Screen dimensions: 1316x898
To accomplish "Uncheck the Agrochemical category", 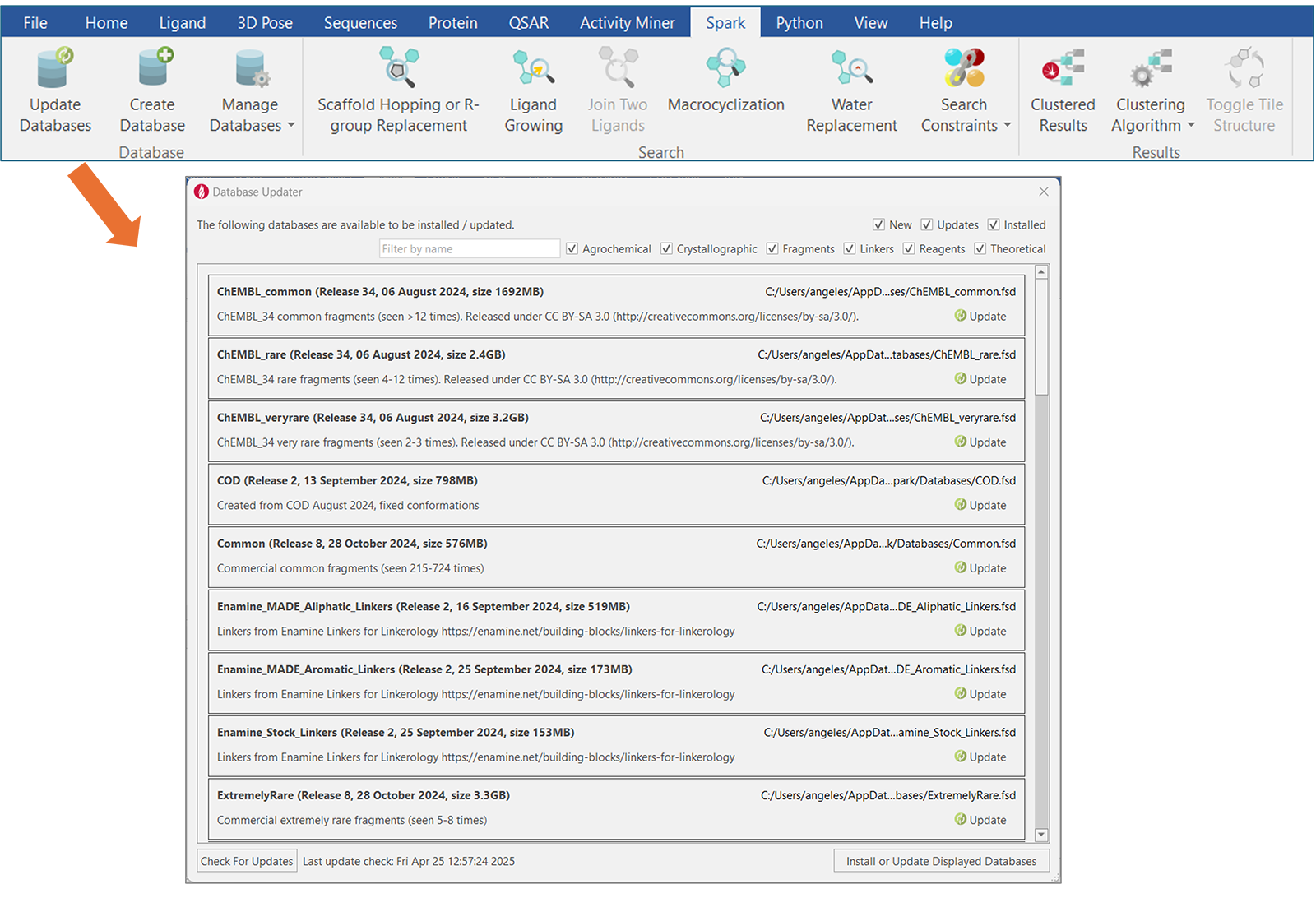I will tap(572, 248).
